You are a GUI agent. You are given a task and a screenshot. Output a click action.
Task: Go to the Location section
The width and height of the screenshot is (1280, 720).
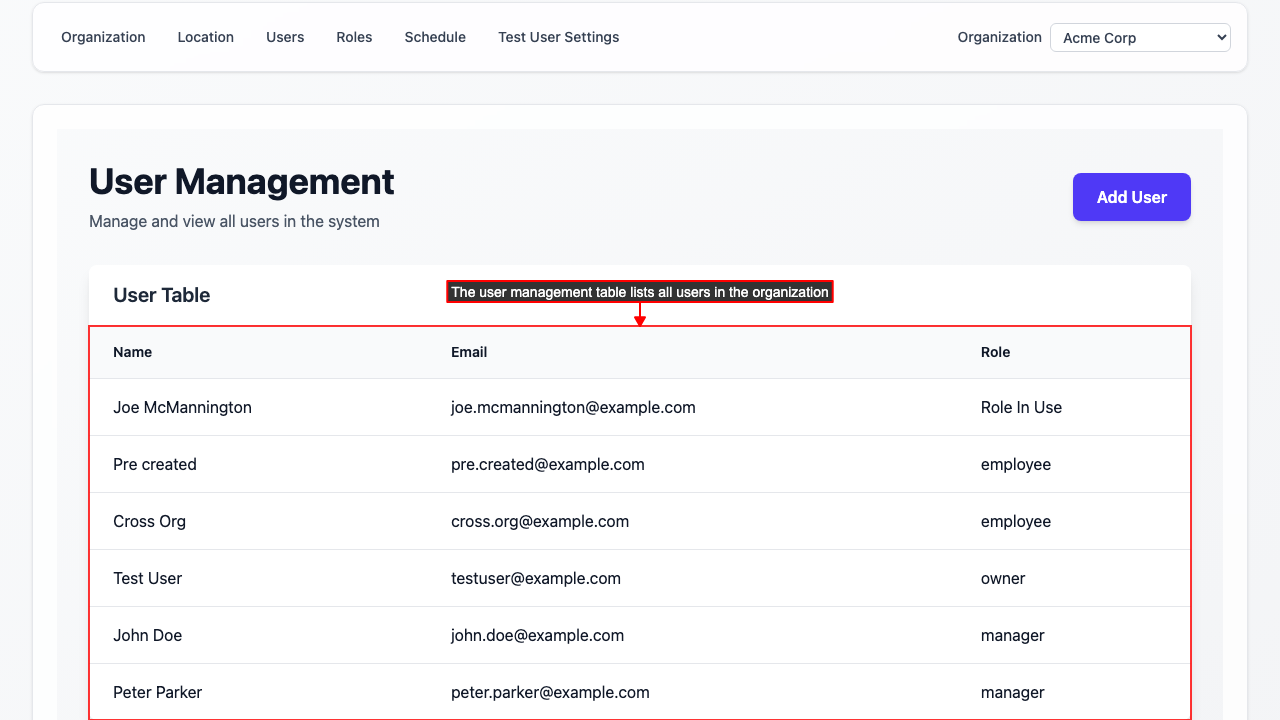pos(205,37)
